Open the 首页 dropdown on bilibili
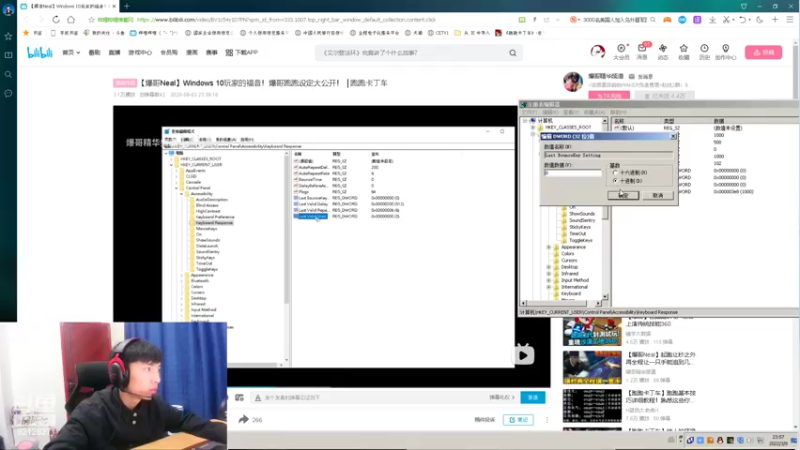 pos(71,53)
